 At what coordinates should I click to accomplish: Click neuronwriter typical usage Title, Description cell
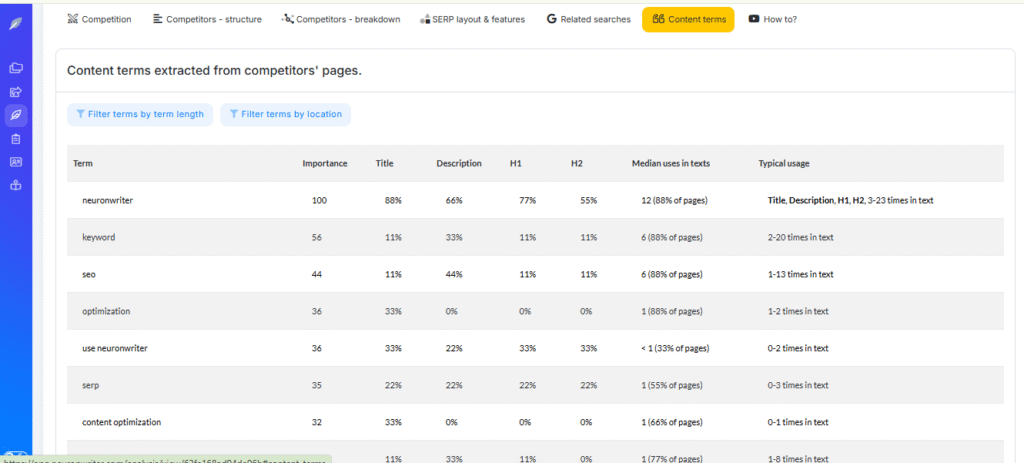(850, 200)
